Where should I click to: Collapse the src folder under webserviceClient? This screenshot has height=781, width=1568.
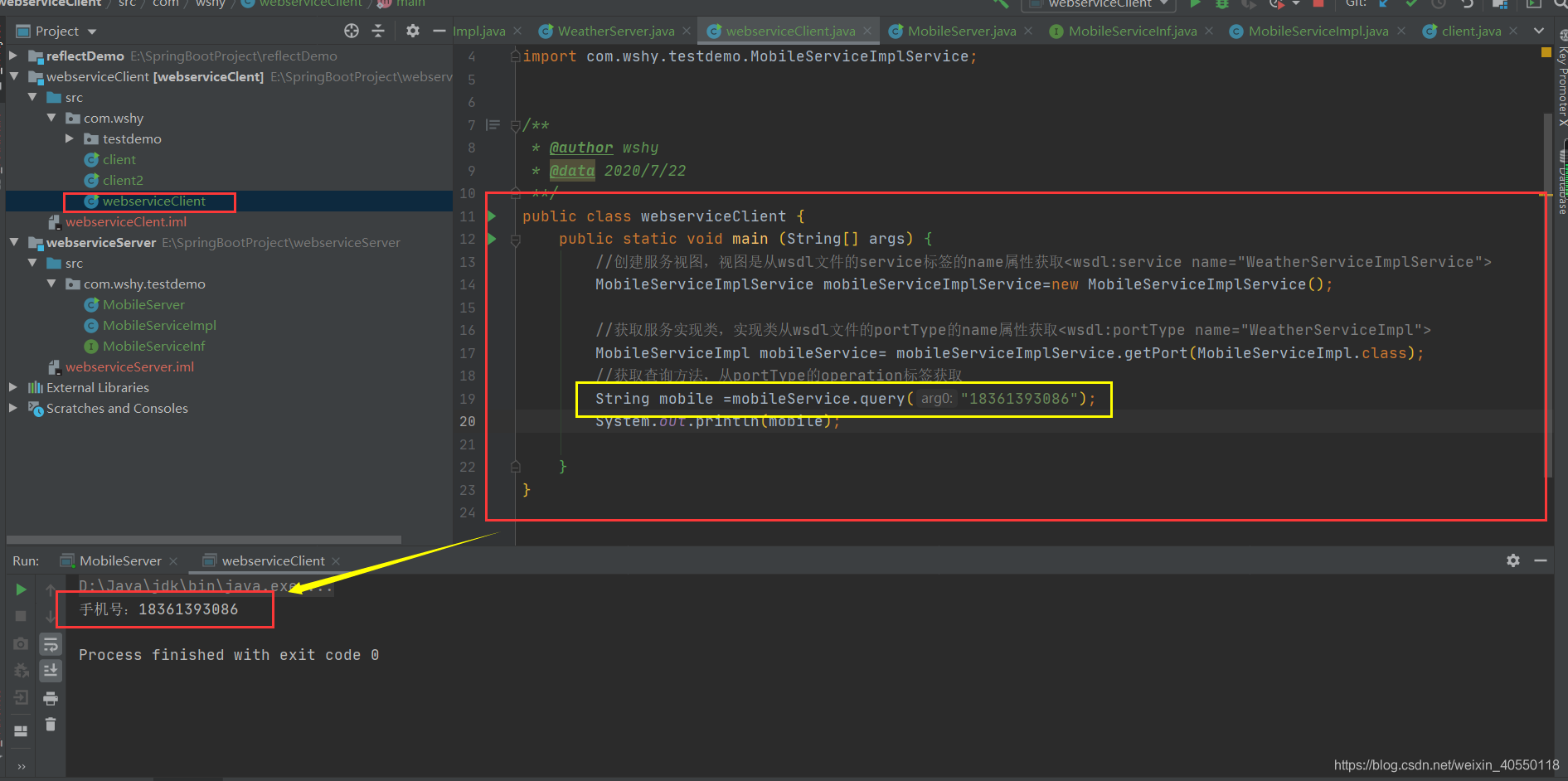pos(32,97)
